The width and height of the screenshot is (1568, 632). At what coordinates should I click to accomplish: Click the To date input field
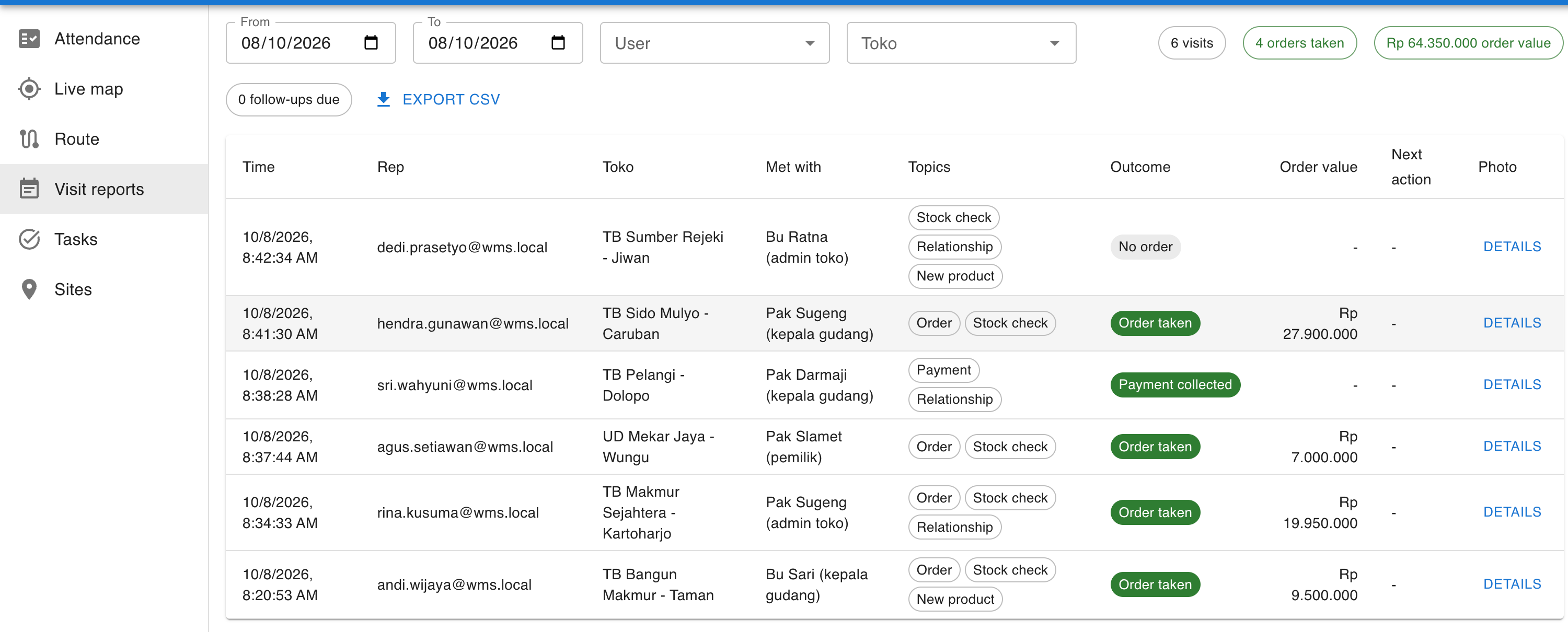(x=497, y=43)
